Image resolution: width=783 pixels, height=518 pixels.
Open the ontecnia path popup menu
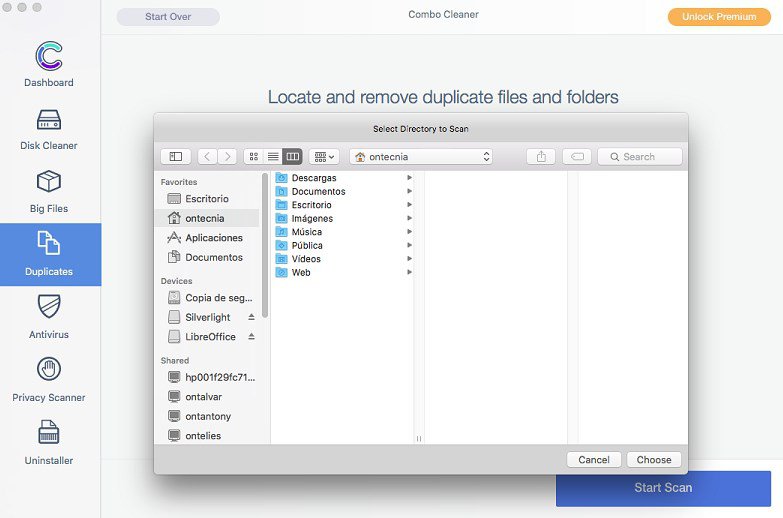pos(421,157)
